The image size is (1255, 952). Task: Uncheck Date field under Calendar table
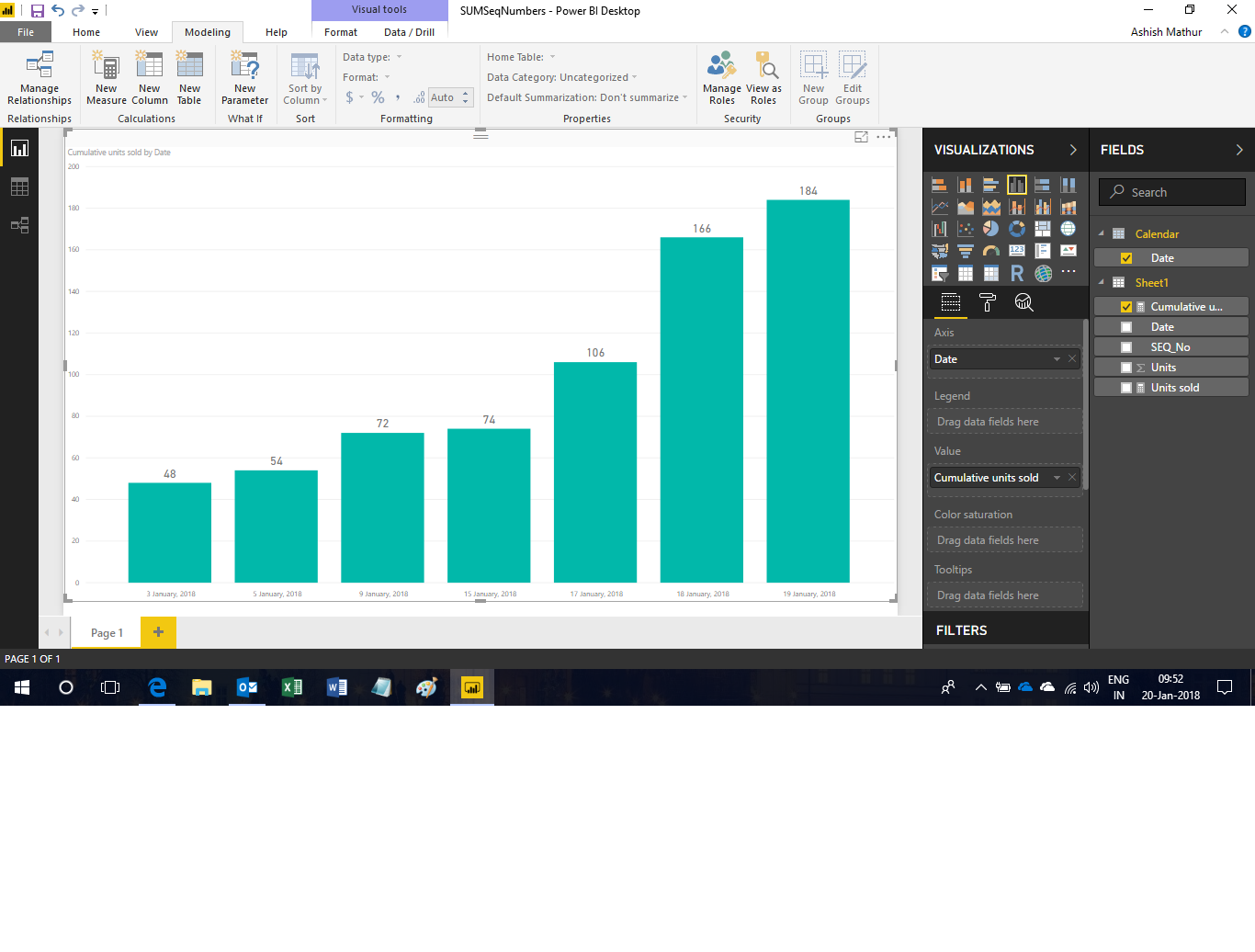click(1126, 258)
